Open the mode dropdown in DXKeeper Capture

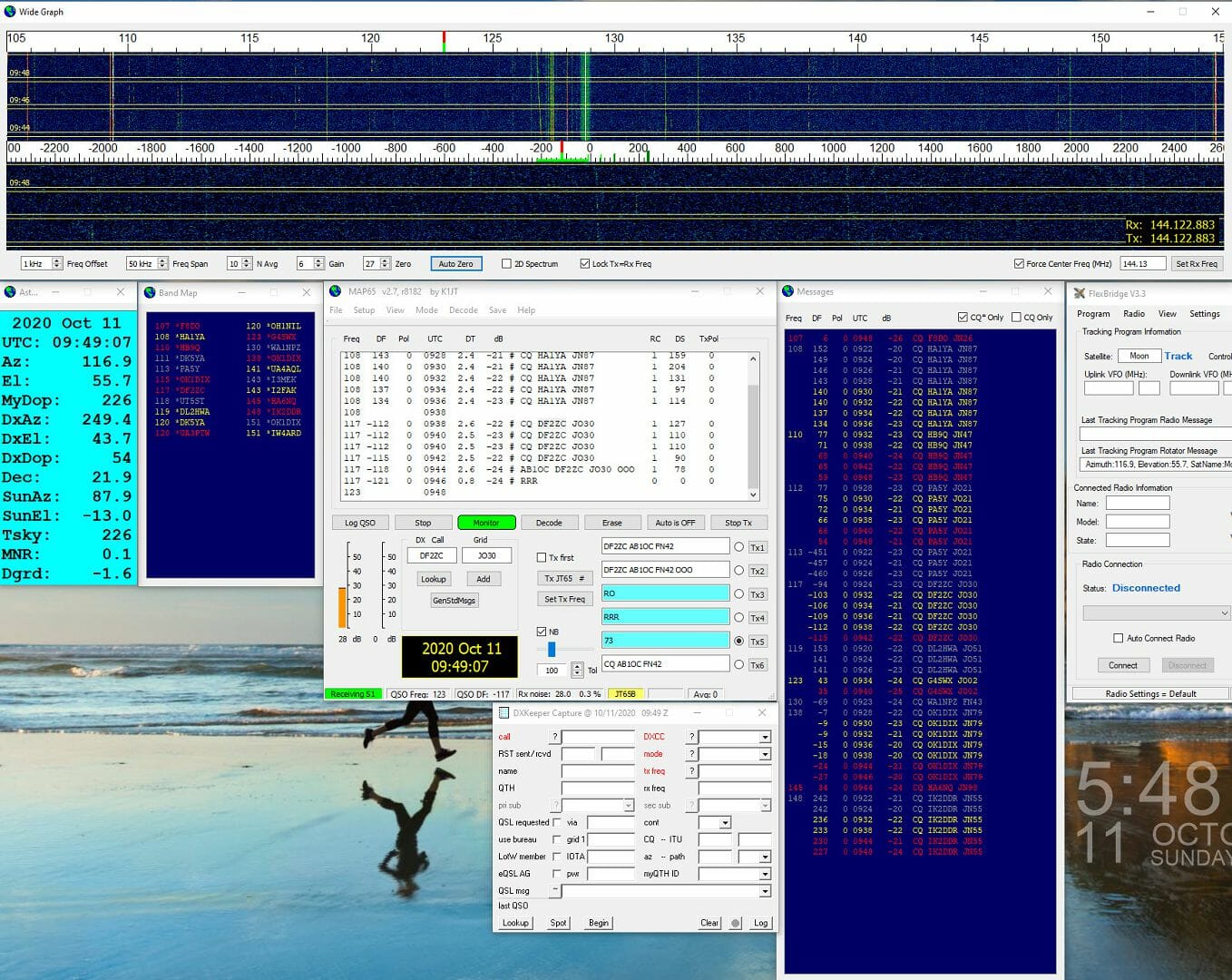click(766, 754)
